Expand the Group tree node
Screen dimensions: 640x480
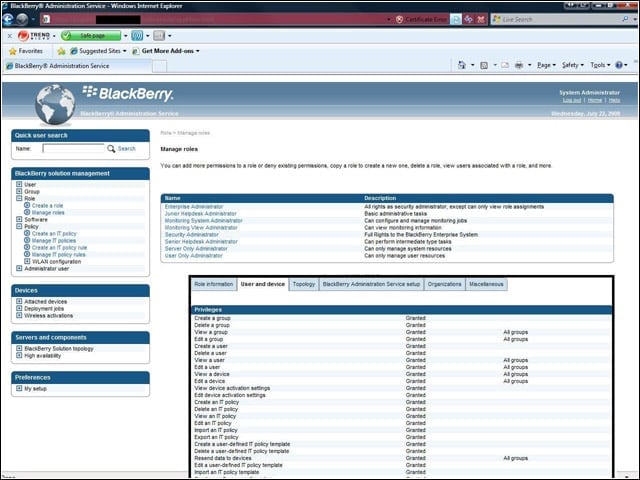pos(19,191)
